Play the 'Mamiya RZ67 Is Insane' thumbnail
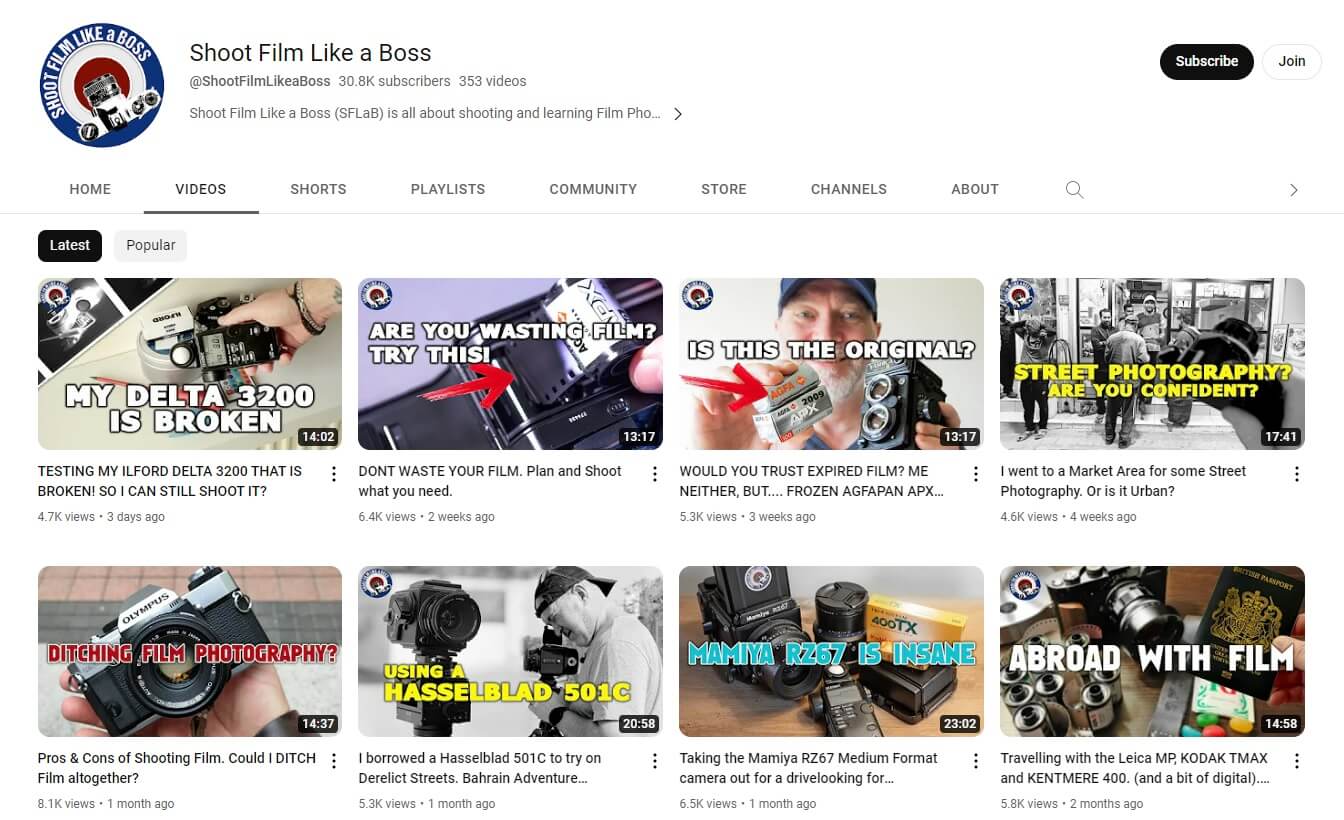The image size is (1344, 820). (832, 652)
